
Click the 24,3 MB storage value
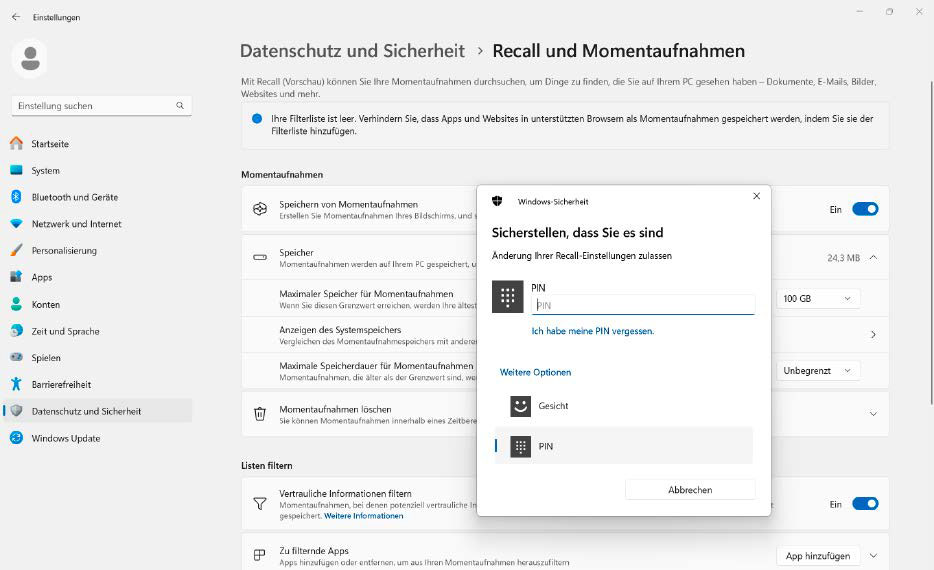click(843, 258)
